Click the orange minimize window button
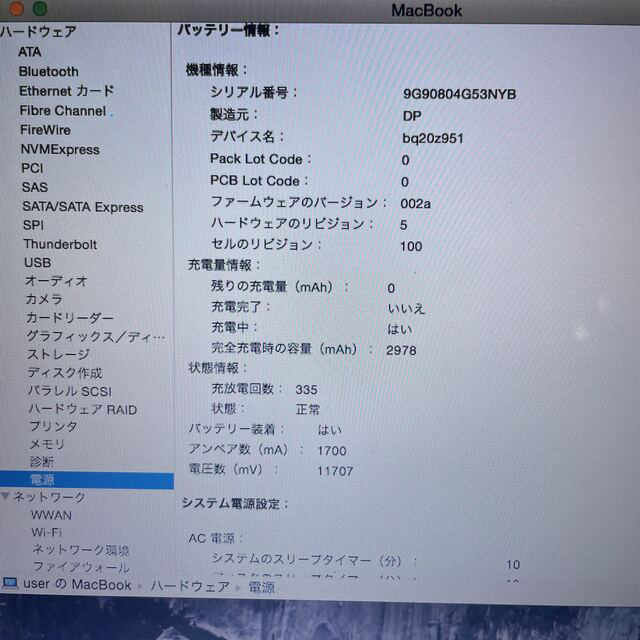 [16, 9]
